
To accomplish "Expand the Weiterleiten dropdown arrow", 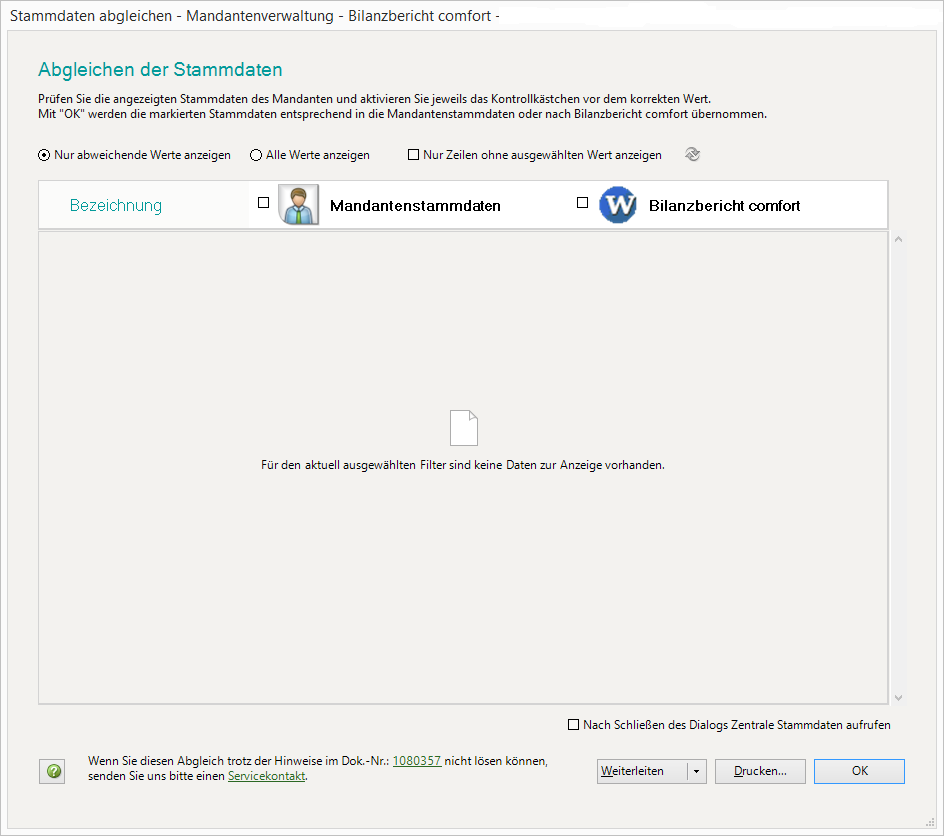I will (697, 771).
